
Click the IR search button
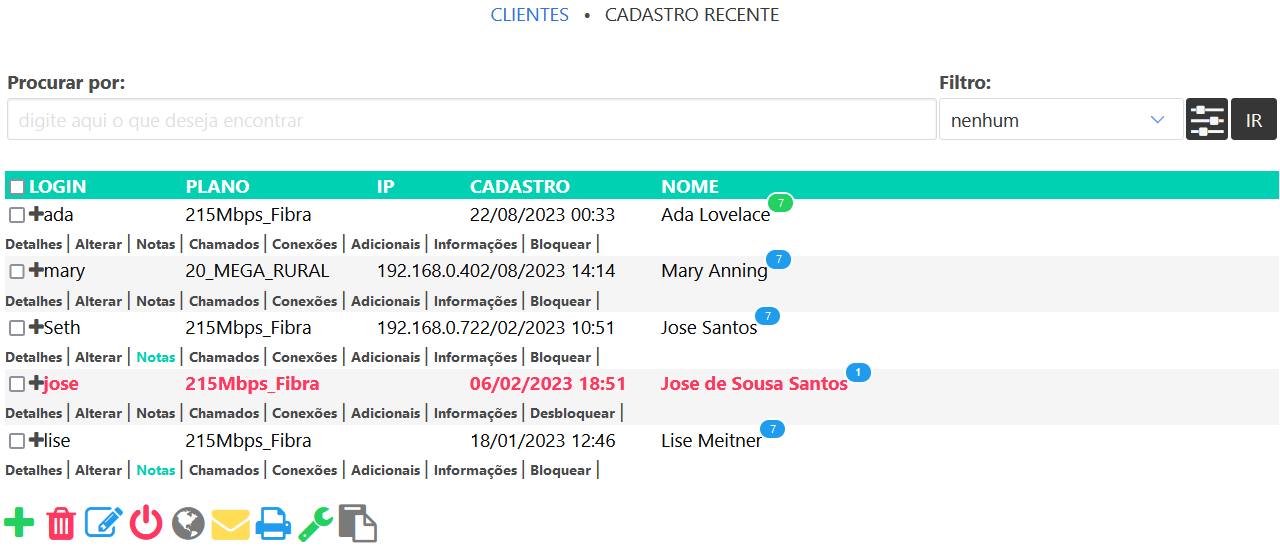coord(1254,120)
